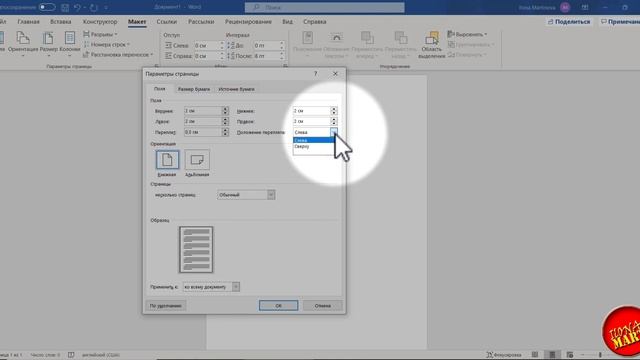The width and height of the screenshot is (640, 360).
Task: Click the Redo icon in title bar
Action: [x=94, y=7]
